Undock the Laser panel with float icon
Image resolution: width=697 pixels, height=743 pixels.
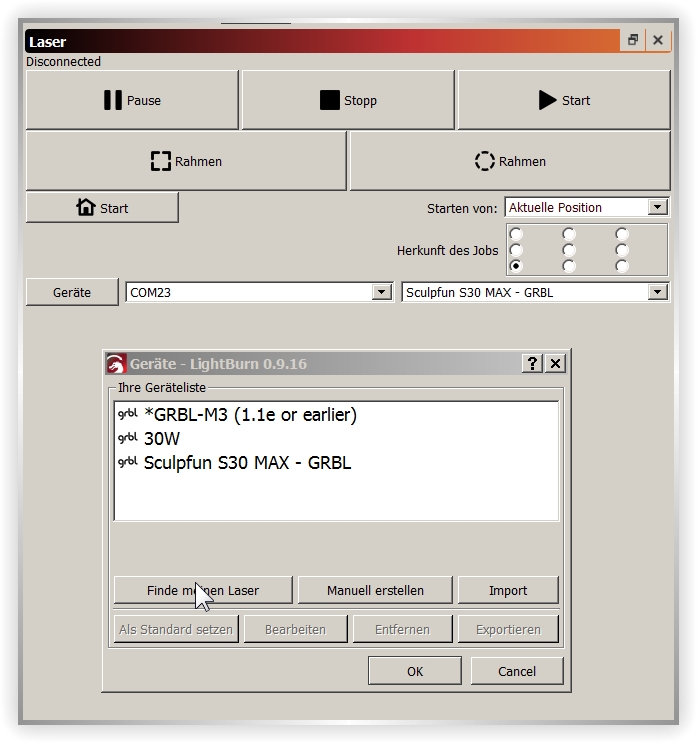pos(633,41)
